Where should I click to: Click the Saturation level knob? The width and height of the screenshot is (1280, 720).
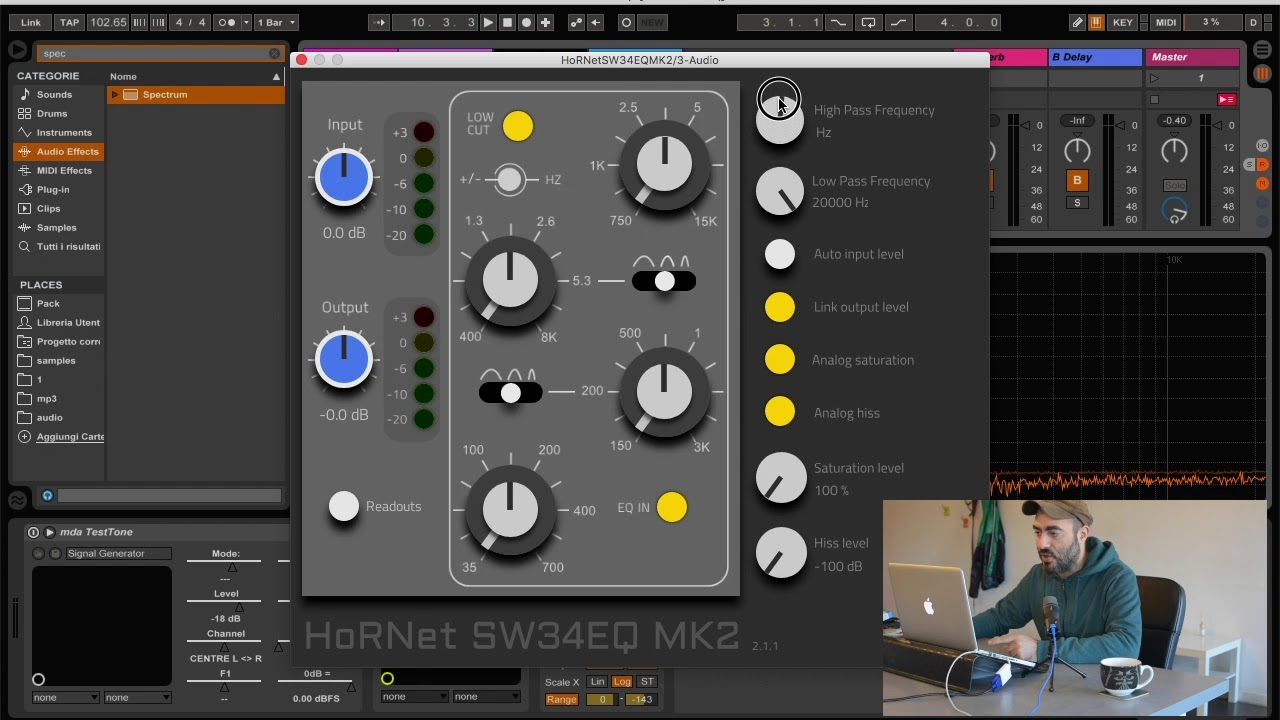780,477
